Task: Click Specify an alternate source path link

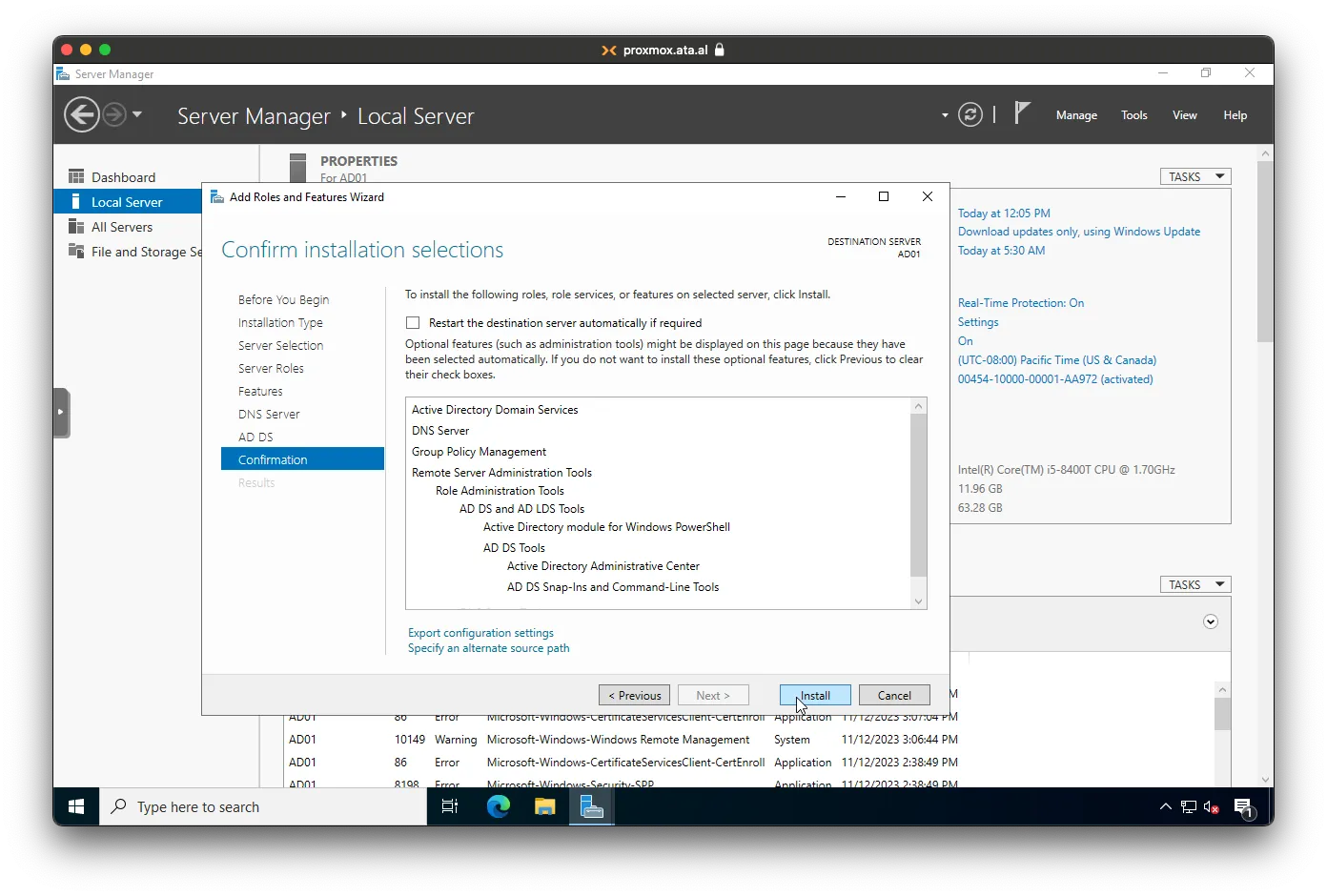Action: (x=488, y=648)
